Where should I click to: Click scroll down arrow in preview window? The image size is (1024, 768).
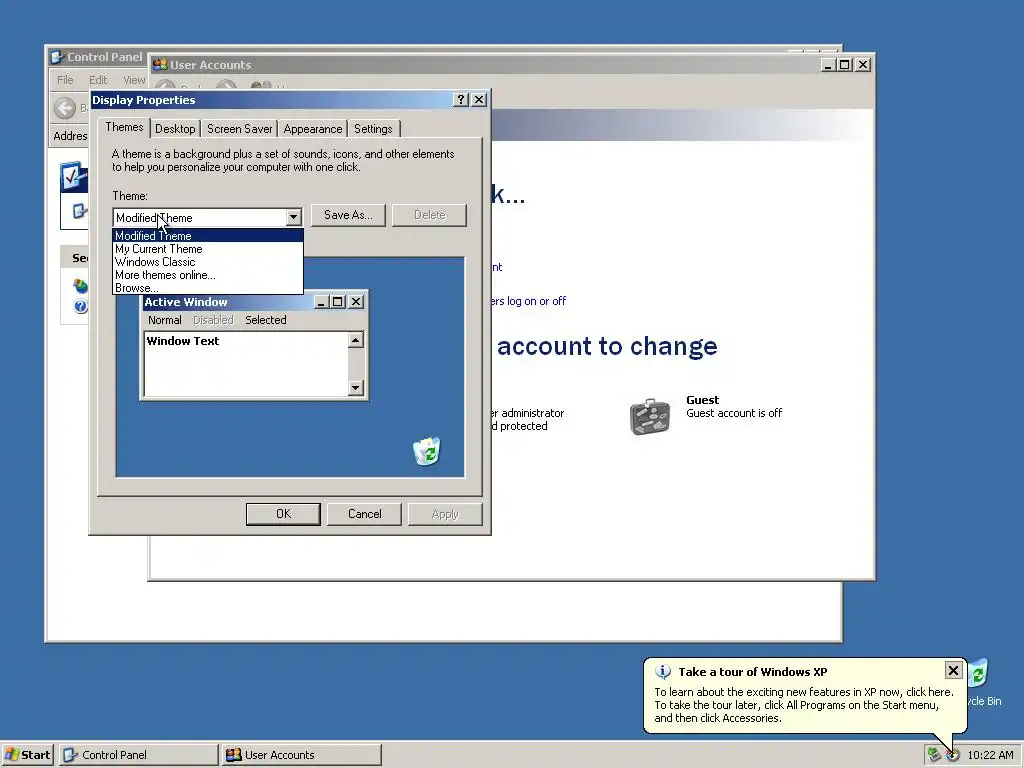[355, 388]
